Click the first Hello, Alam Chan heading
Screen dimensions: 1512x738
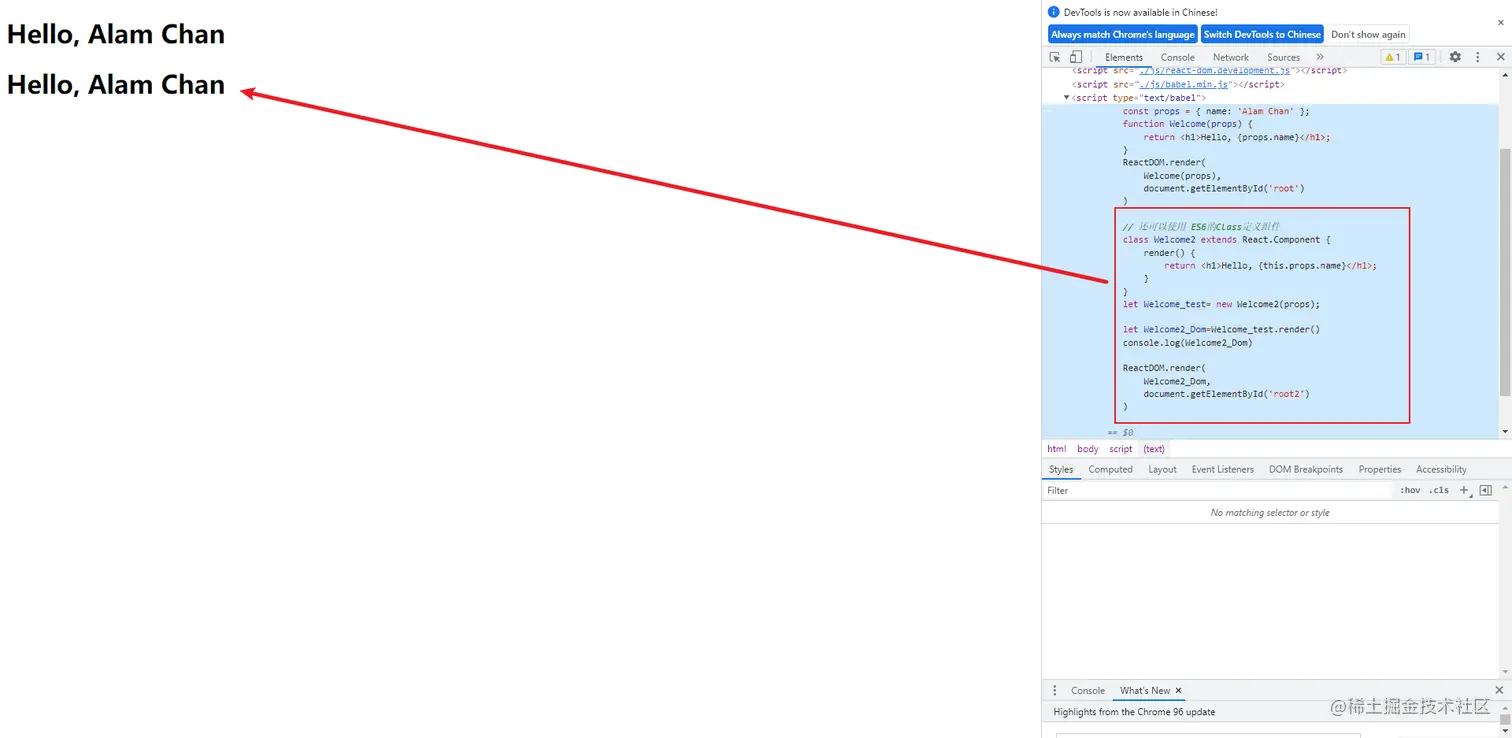click(x=116, y=34)
